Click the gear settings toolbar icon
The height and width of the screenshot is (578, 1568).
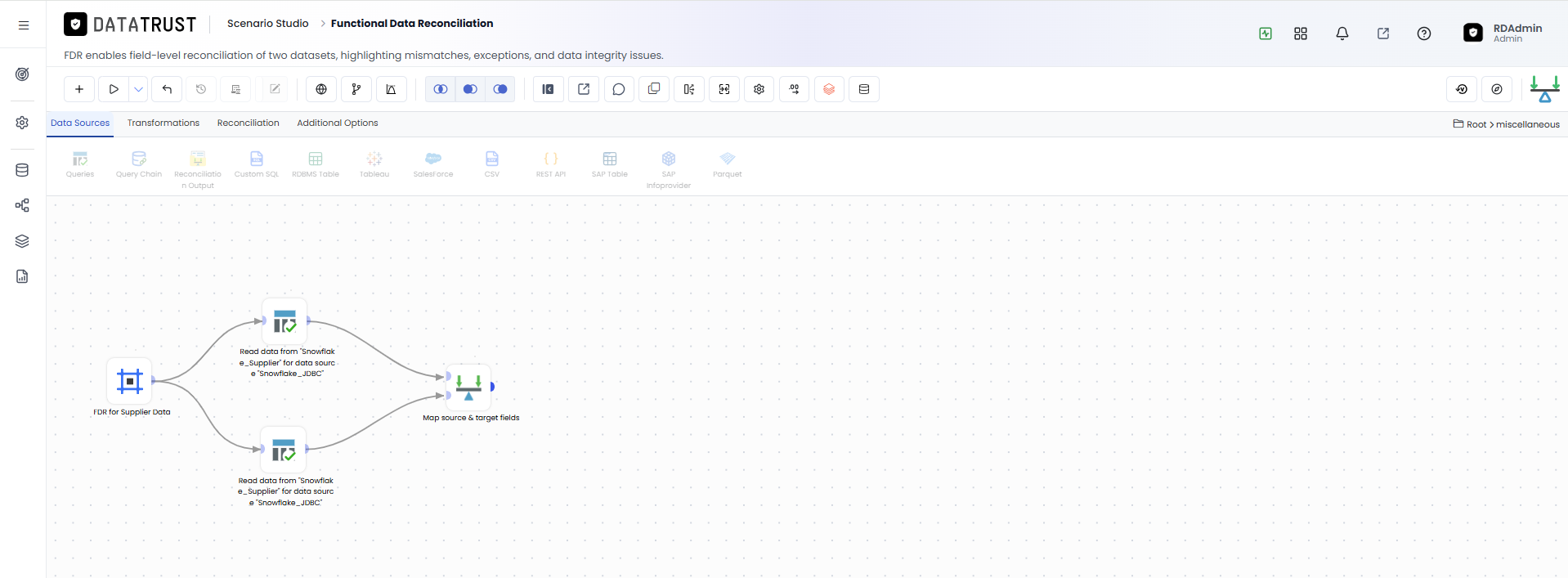coord(759,89)
